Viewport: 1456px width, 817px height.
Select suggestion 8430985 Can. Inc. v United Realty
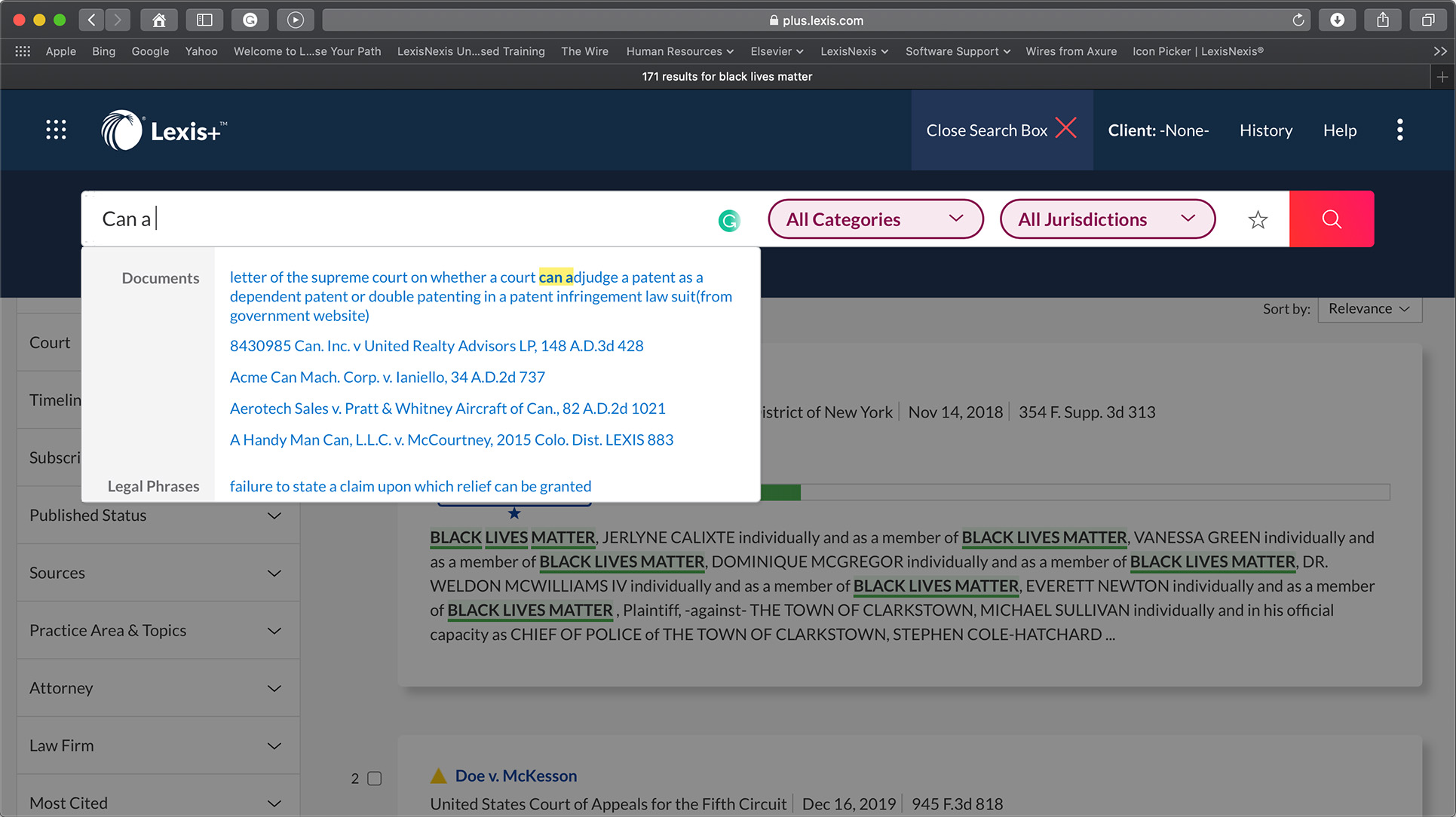(x=437, y=346)
